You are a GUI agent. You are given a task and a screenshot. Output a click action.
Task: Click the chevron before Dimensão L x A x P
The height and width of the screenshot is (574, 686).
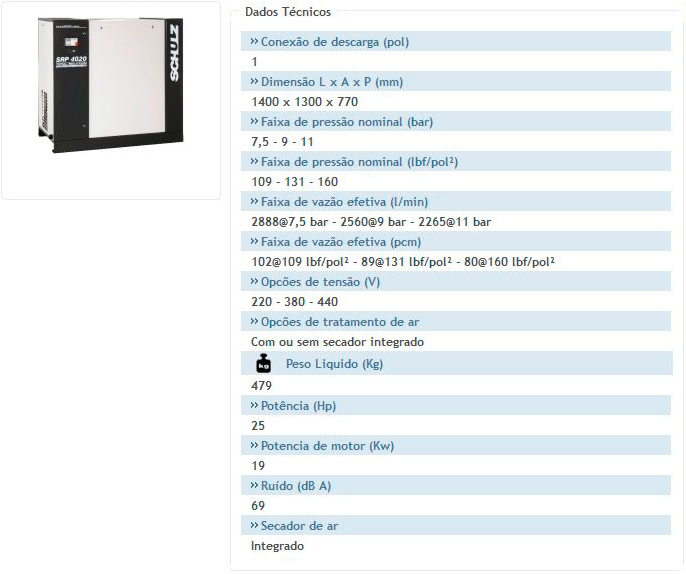point(254,82)
